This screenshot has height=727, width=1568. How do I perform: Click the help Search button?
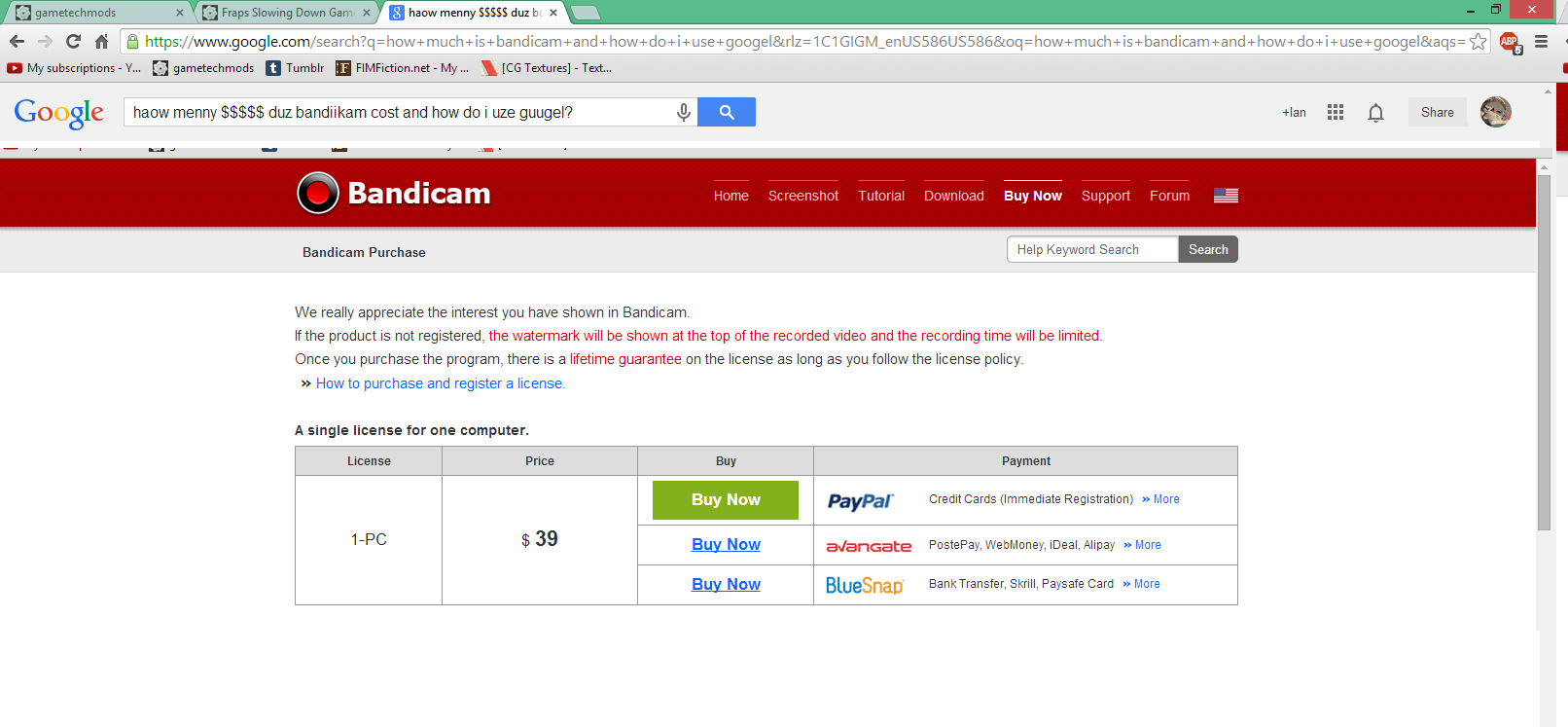tap(1208, 249)
